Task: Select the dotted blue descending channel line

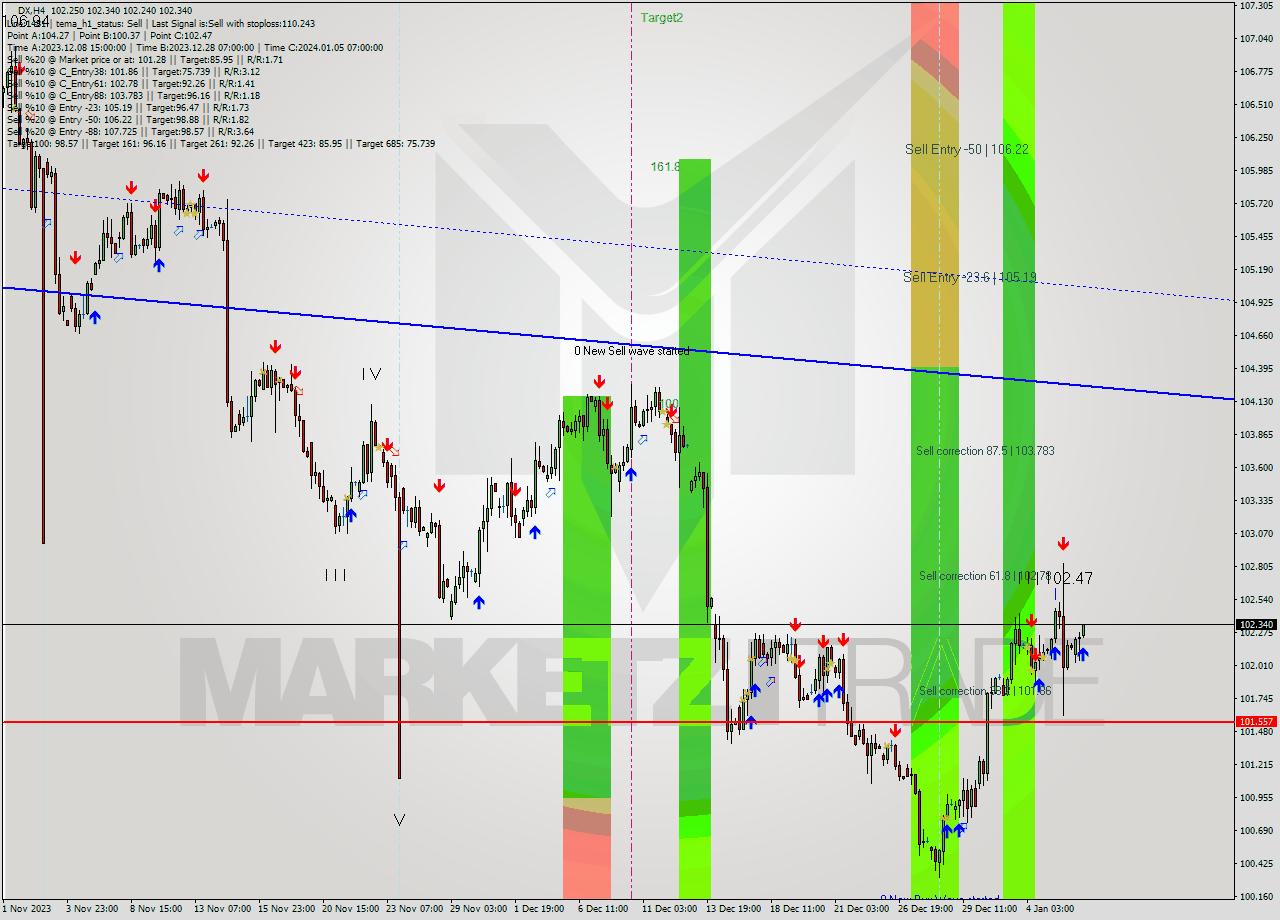Action: point(617,243)
